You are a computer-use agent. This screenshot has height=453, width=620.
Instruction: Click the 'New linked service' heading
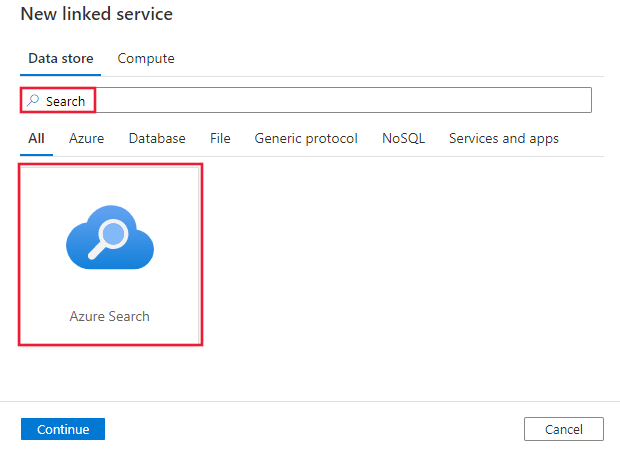pos(97,15)
